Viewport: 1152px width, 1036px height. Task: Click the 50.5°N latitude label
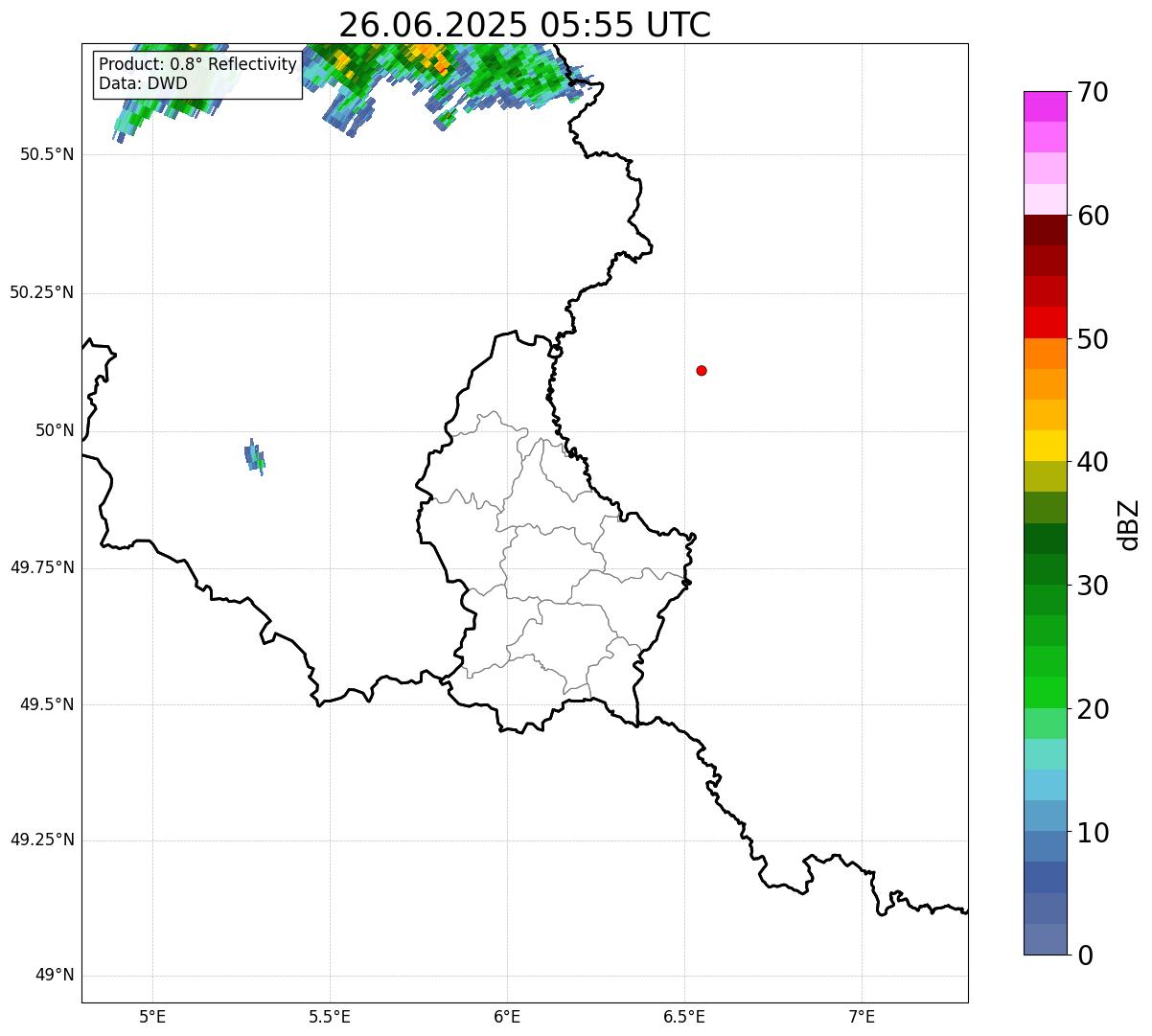pos(47,154)
